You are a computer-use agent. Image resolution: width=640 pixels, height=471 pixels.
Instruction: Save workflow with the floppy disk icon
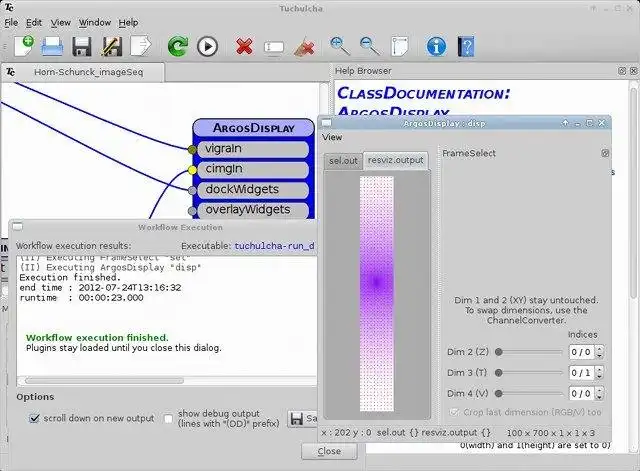82,47
